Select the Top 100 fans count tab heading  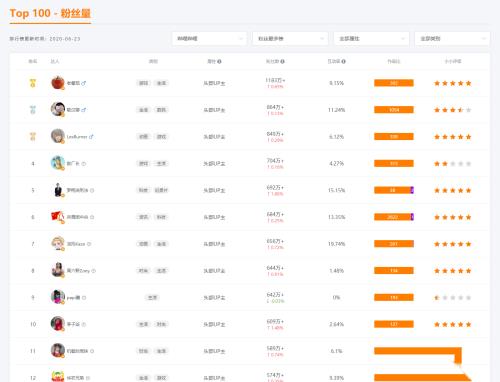[x=50, y=13]
